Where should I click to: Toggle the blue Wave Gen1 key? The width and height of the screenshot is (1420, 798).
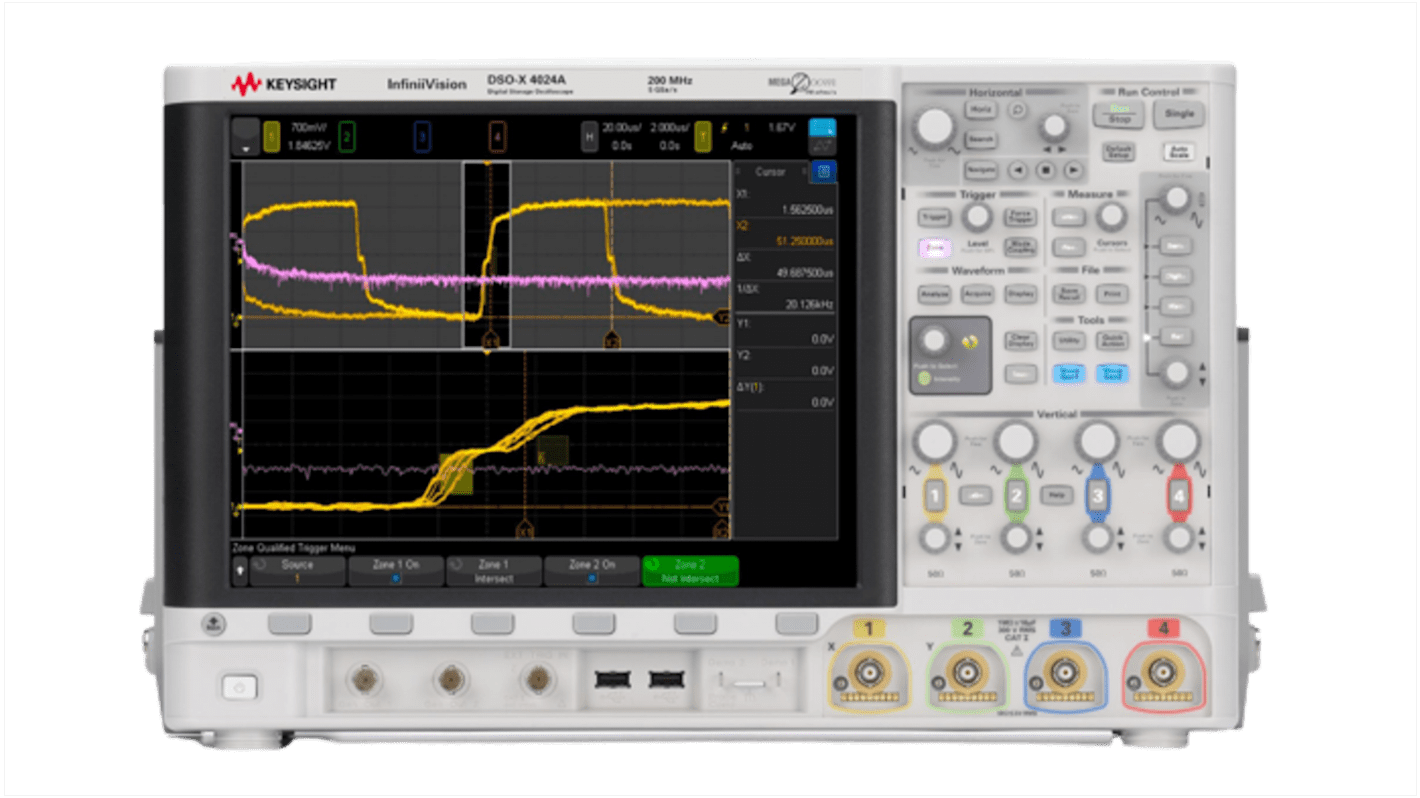[x=1069, y=374]
